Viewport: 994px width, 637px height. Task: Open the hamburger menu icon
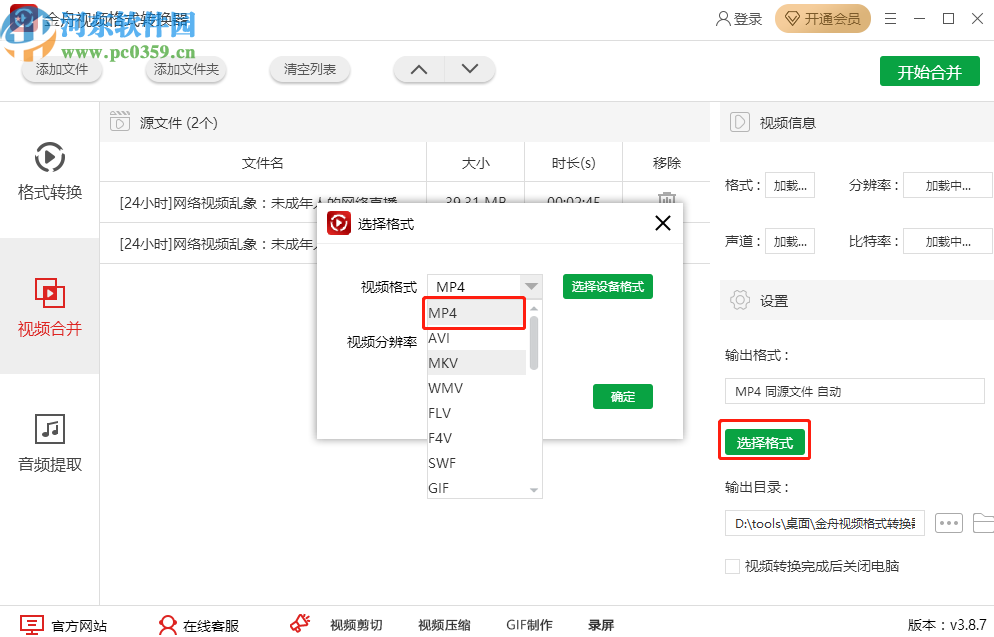pyautogui.click(x=891, y=19)
